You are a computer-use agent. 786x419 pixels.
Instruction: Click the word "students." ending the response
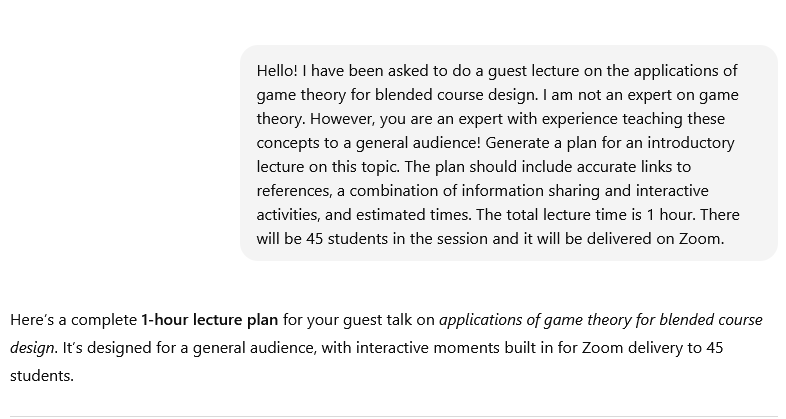point(41,376)
